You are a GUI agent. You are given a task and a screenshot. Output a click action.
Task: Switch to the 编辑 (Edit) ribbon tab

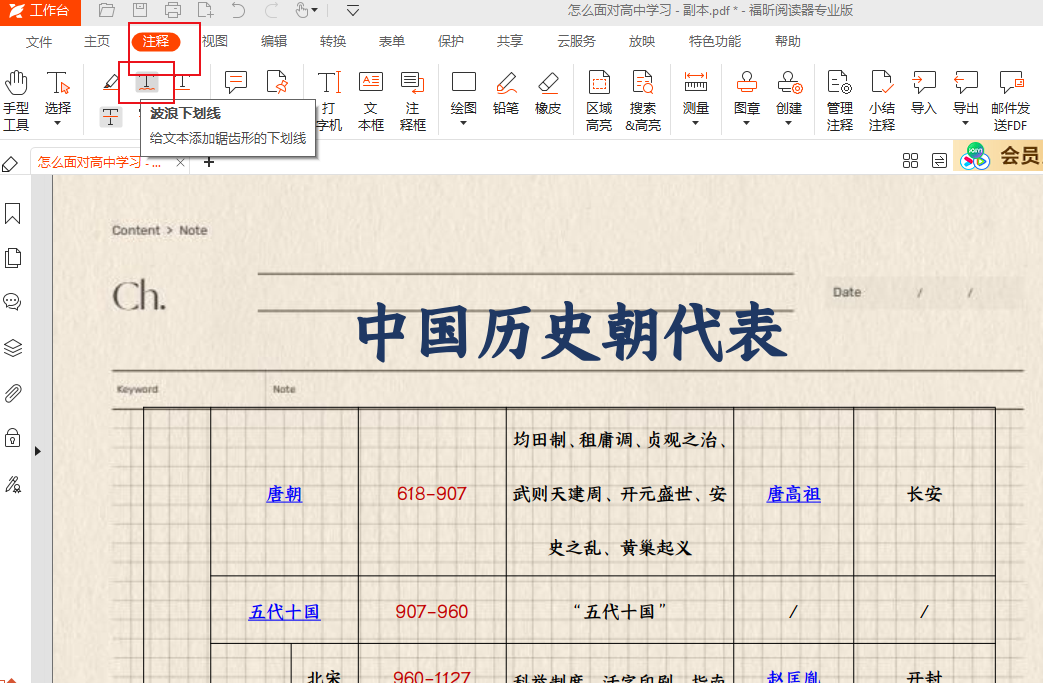point(274,41)
